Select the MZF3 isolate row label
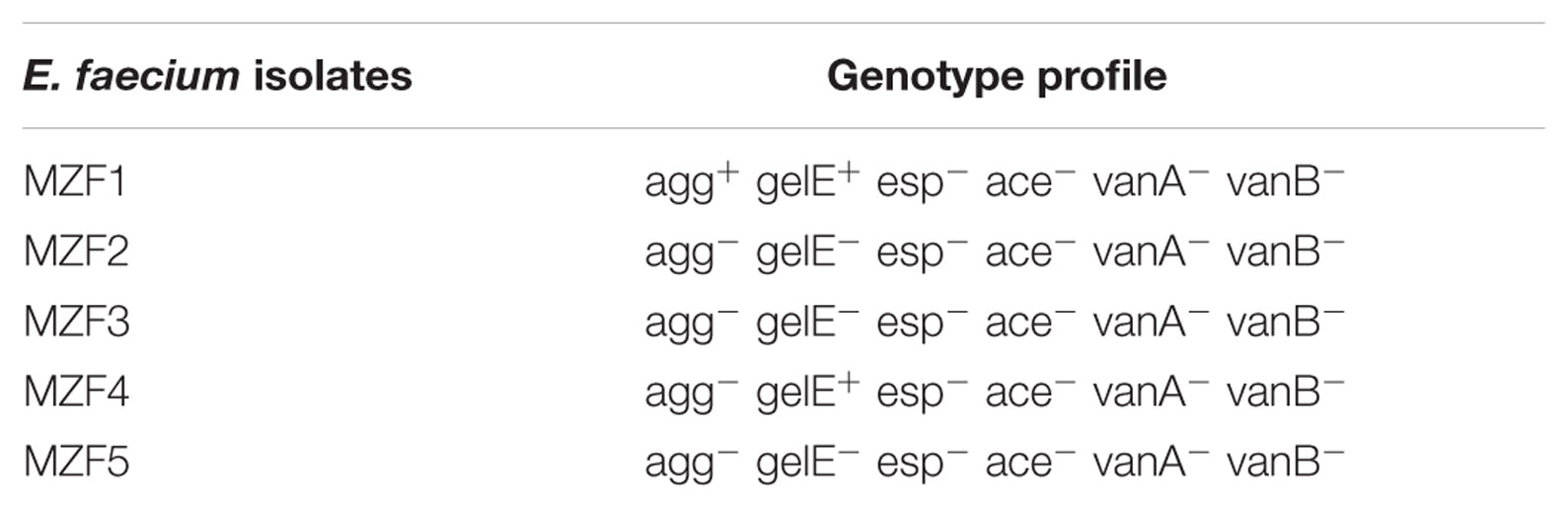Image resolution: width=1568 pixels, height=508 pixels. 76,323
